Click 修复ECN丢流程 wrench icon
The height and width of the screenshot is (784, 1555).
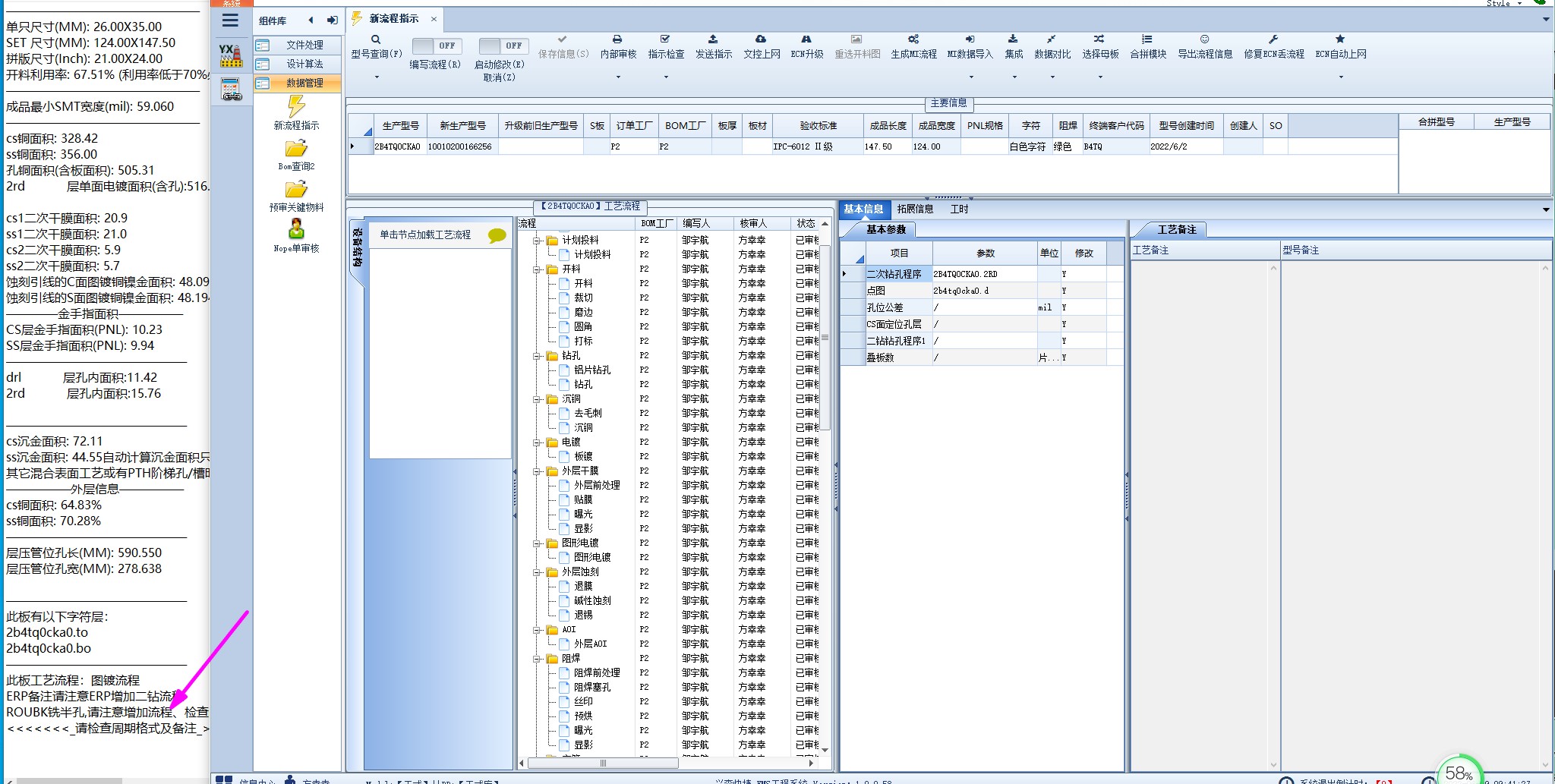(1273, 39)
